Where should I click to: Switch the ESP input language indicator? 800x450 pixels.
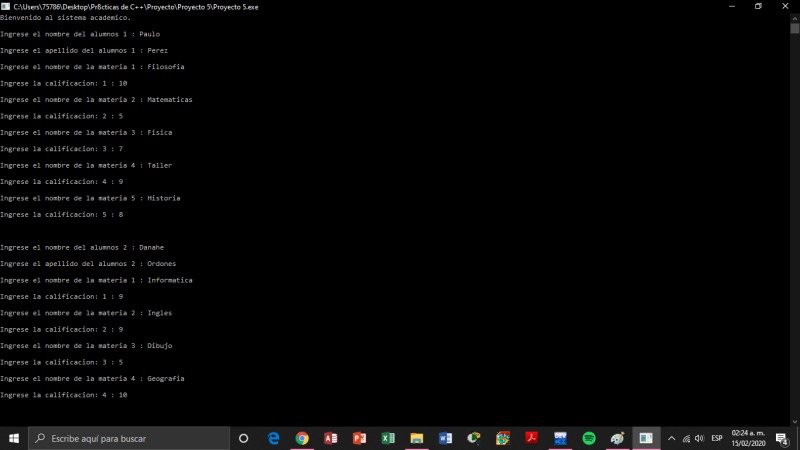(717, 438)
